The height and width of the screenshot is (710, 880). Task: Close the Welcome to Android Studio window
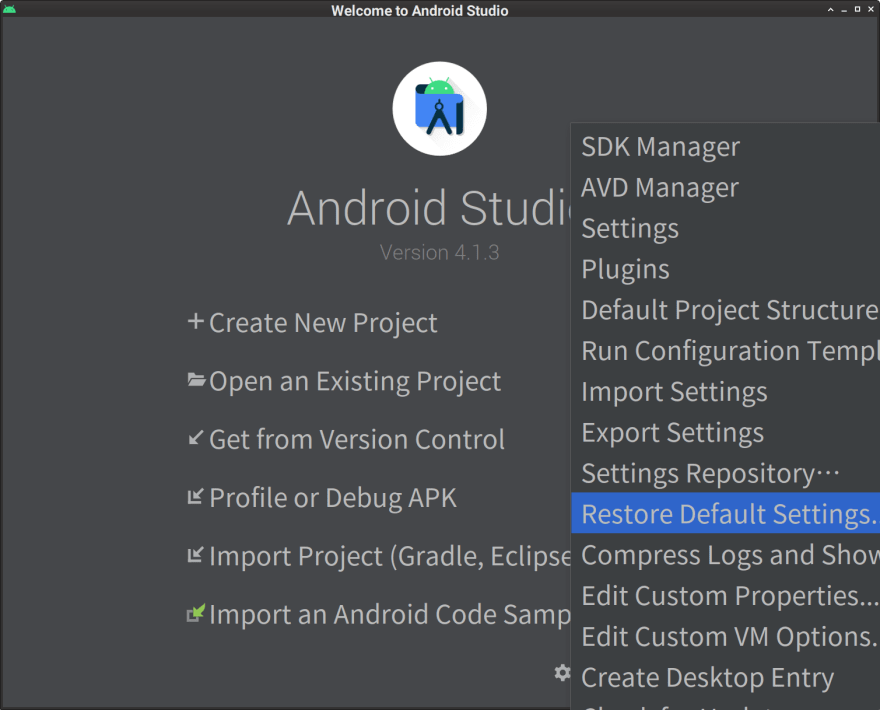(870, 9)
